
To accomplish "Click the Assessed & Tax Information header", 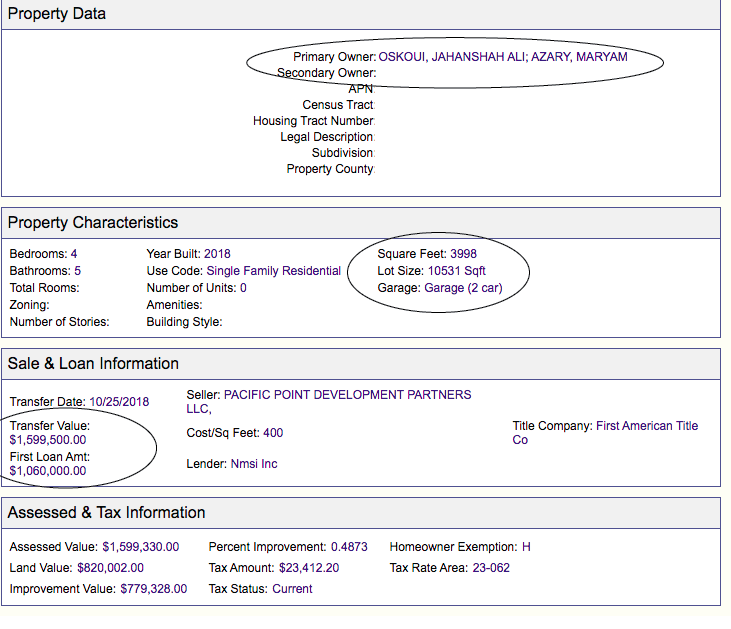I will (x=106, y=512).
